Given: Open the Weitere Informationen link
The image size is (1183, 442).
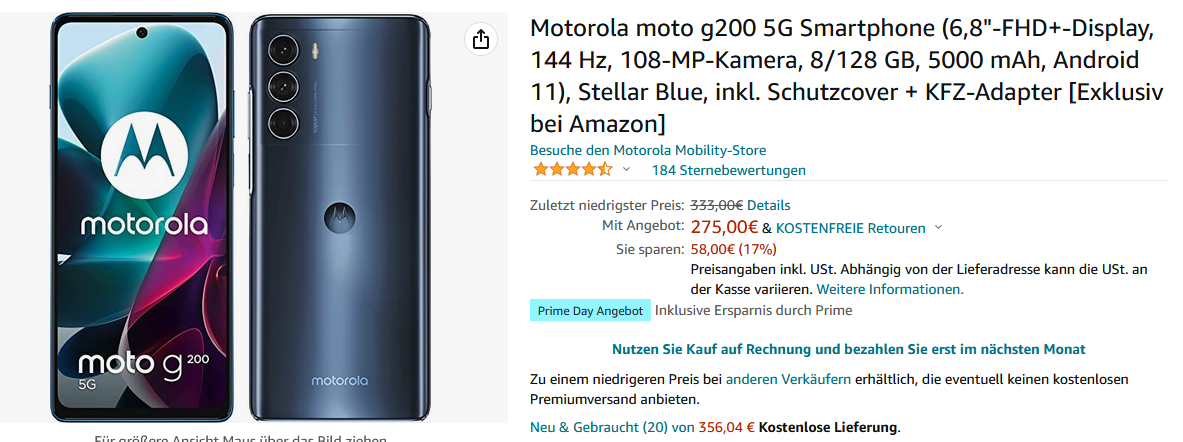Looking at the screenshot, I should coord(890,289).
